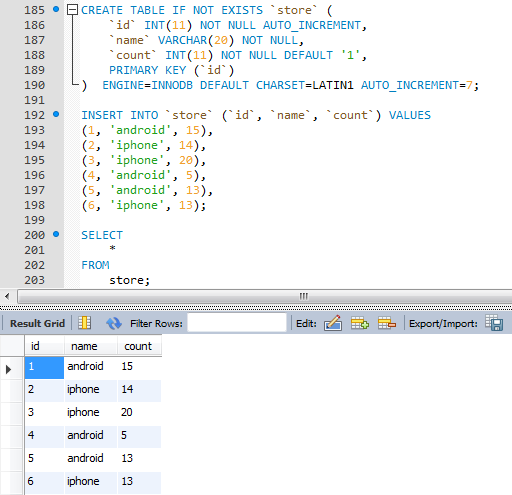Click the Result Grid view icon
The image size is (512, 495).
(84, 323)
